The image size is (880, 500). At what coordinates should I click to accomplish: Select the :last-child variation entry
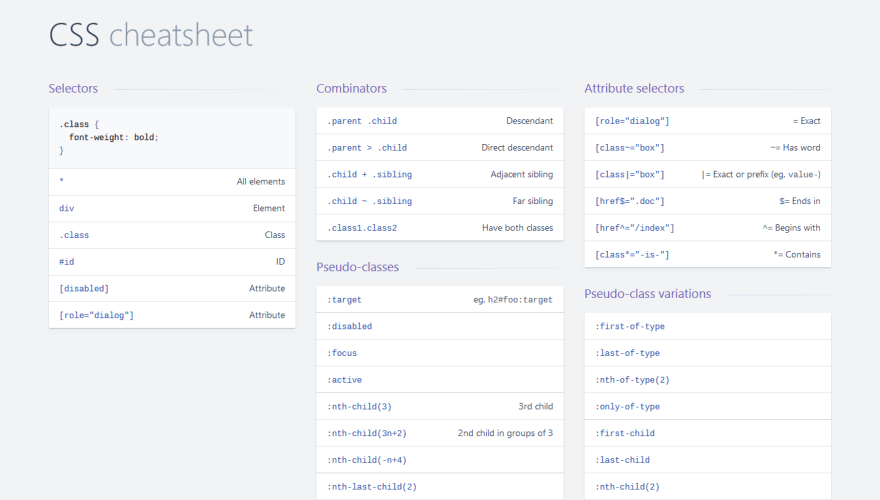[x=707, y=460]
